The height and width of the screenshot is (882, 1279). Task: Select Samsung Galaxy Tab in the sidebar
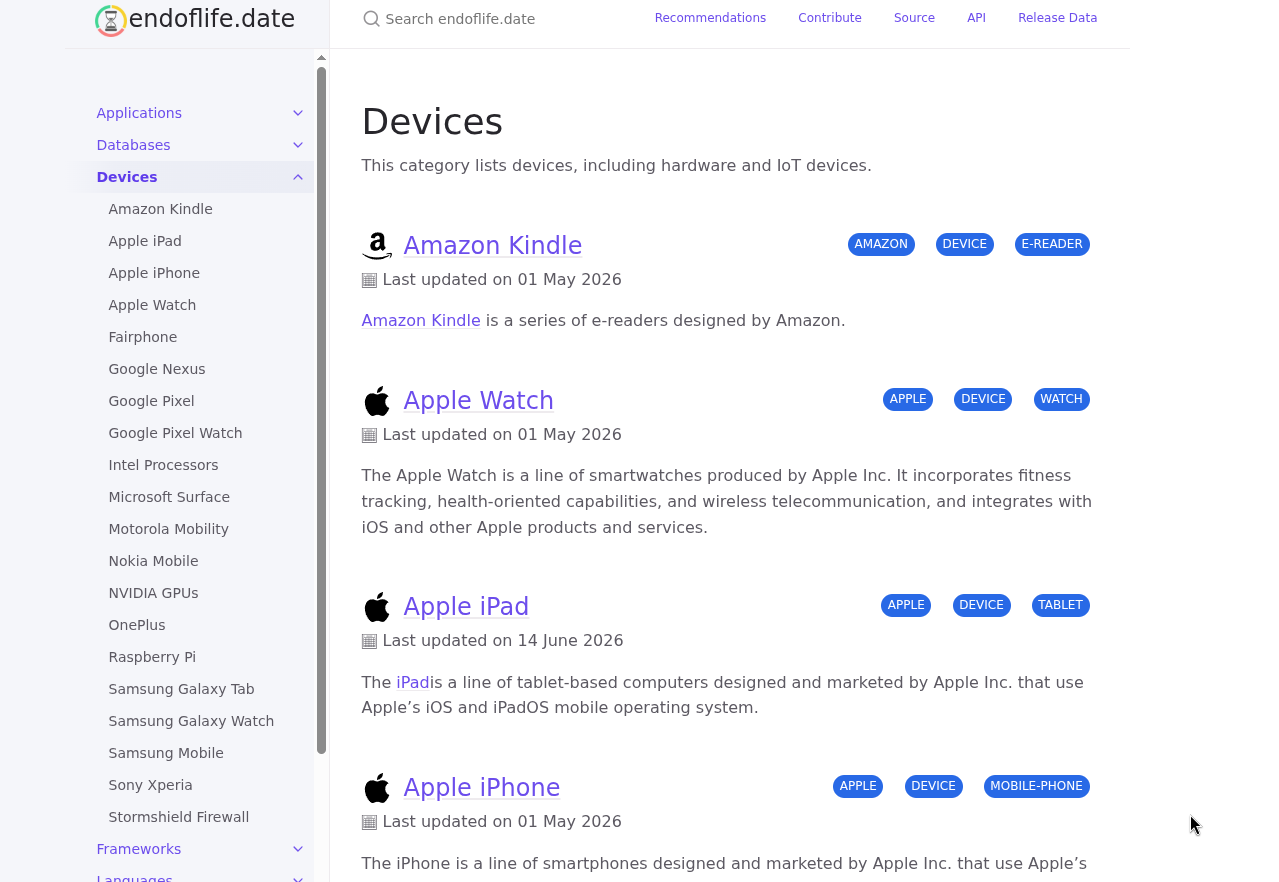coord(181,689)
